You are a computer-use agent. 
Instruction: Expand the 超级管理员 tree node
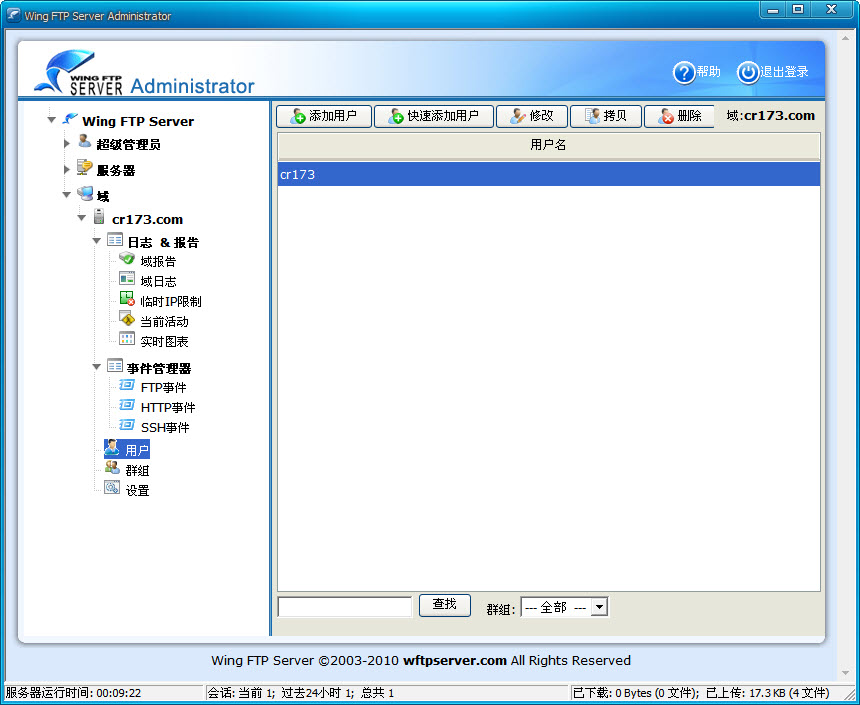click(x=66, y=144)
